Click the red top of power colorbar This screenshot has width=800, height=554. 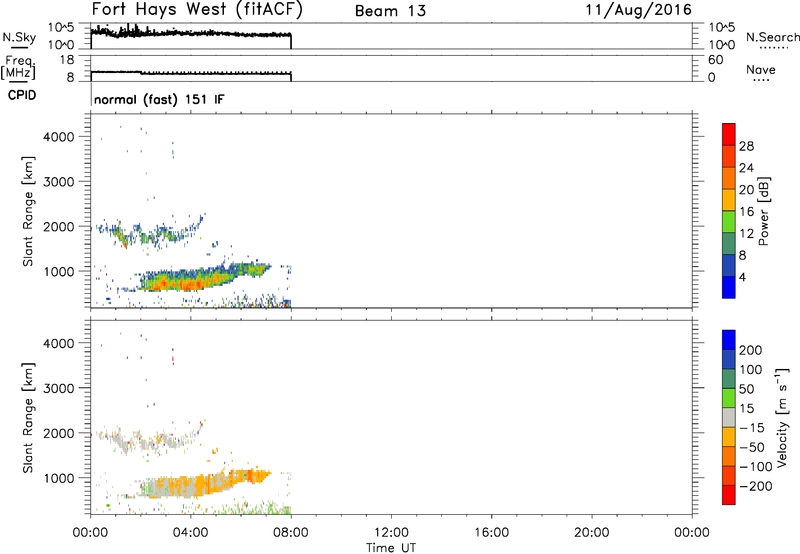pyautogui.click(x=729, y=134)
